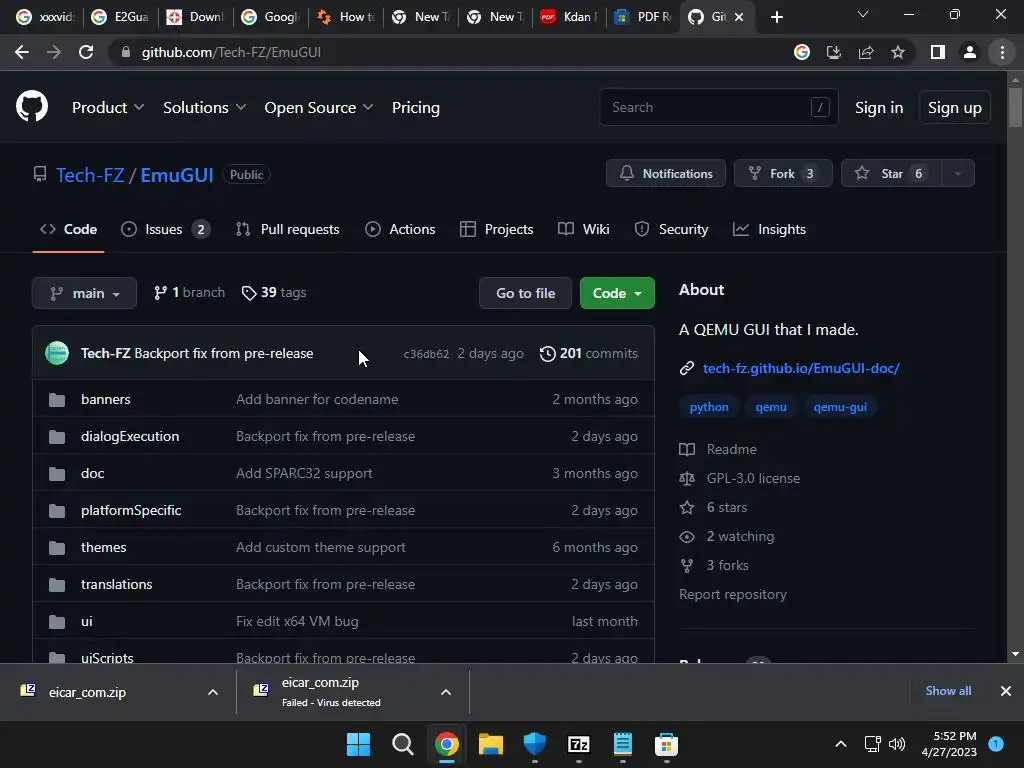Viewport: 1024px width, 768px height.
Task: Open Windows taskbar search
Action: coord(402,744)
